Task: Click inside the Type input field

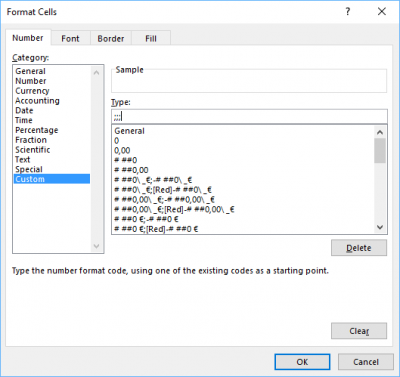Action: pos(249,116)
